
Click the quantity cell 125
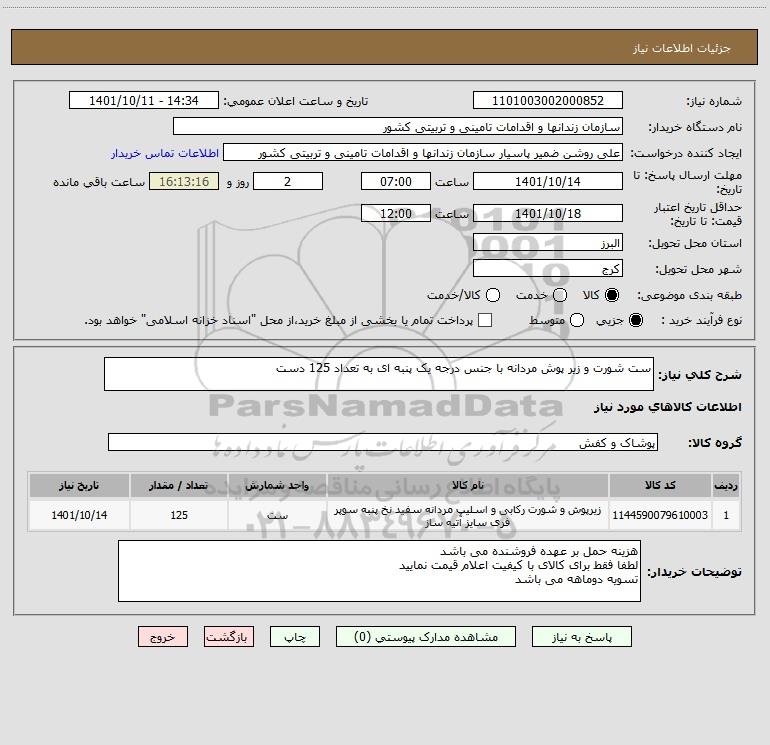pos(179,515)
